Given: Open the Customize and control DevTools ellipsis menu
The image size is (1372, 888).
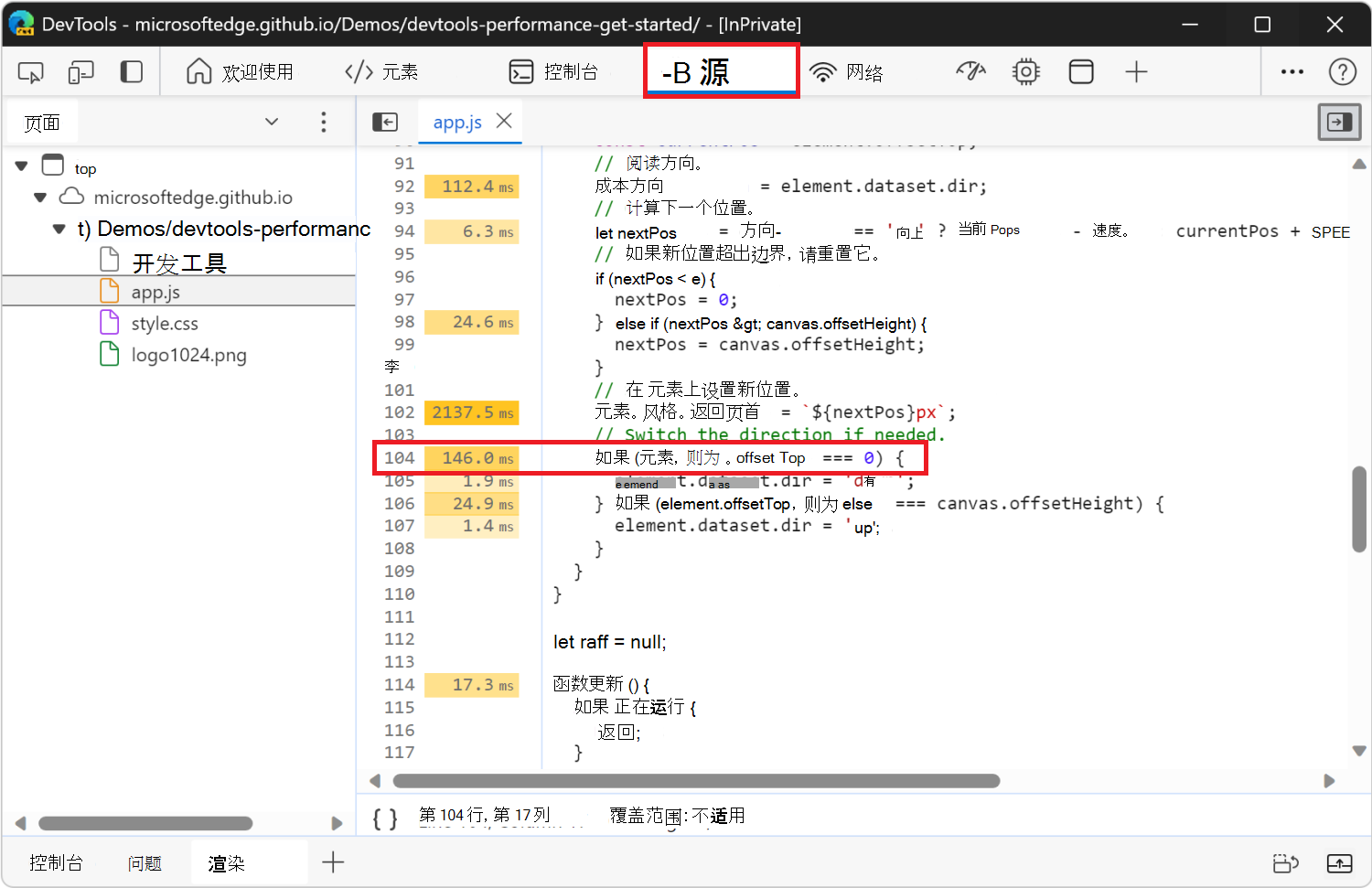Looking at the screenshot, I should click(1292, 72).
